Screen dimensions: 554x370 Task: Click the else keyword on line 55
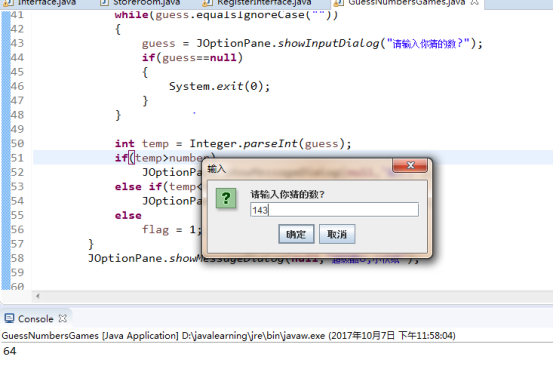(128, 216)
